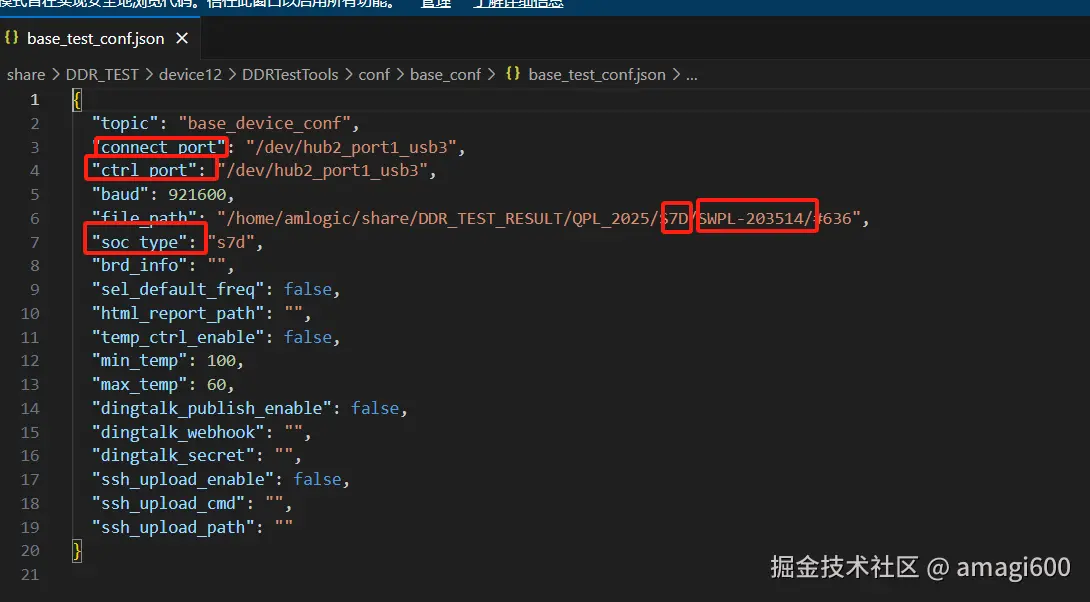Click the "dingtalk_webhook" key

click(x=177, y=432)
